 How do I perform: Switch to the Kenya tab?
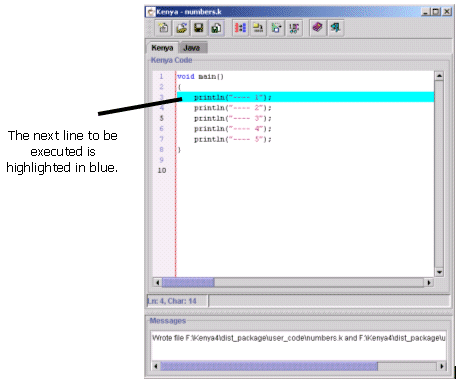[x=162, y=48]
